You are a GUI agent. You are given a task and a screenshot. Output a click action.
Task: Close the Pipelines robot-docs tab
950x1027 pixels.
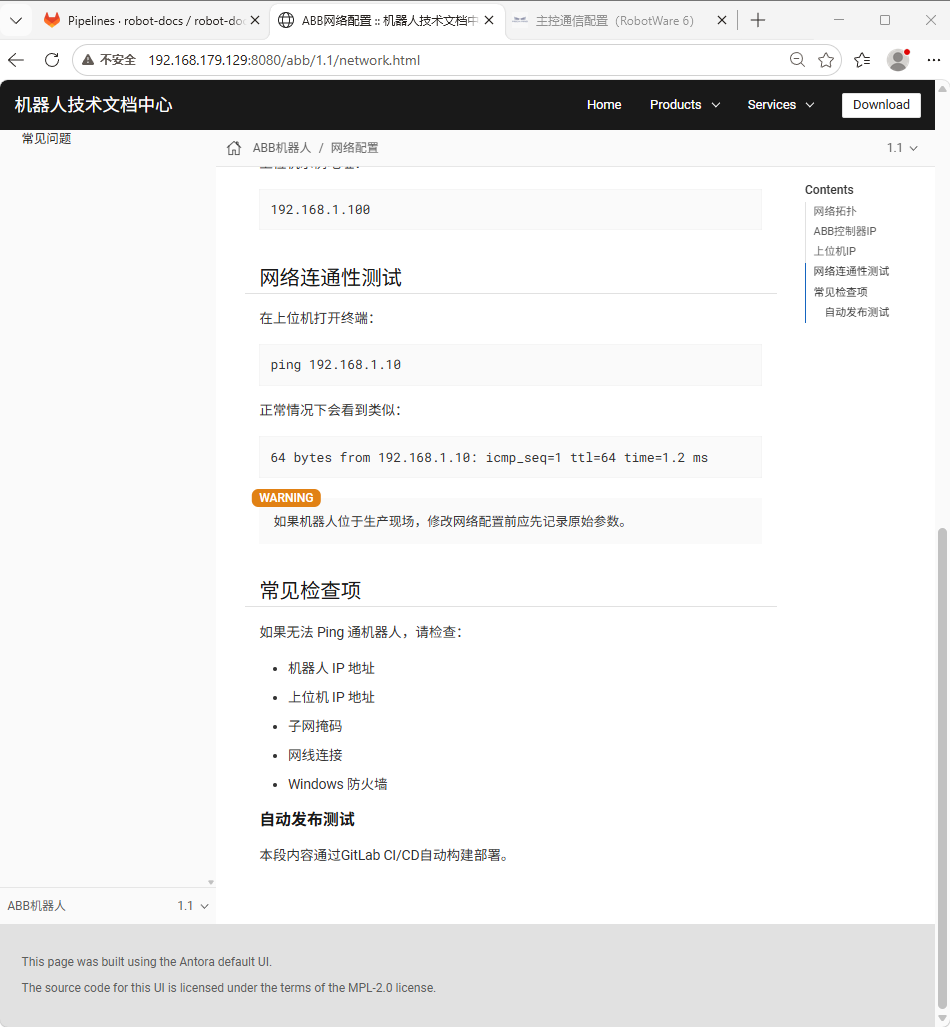[x=255, y=20]
